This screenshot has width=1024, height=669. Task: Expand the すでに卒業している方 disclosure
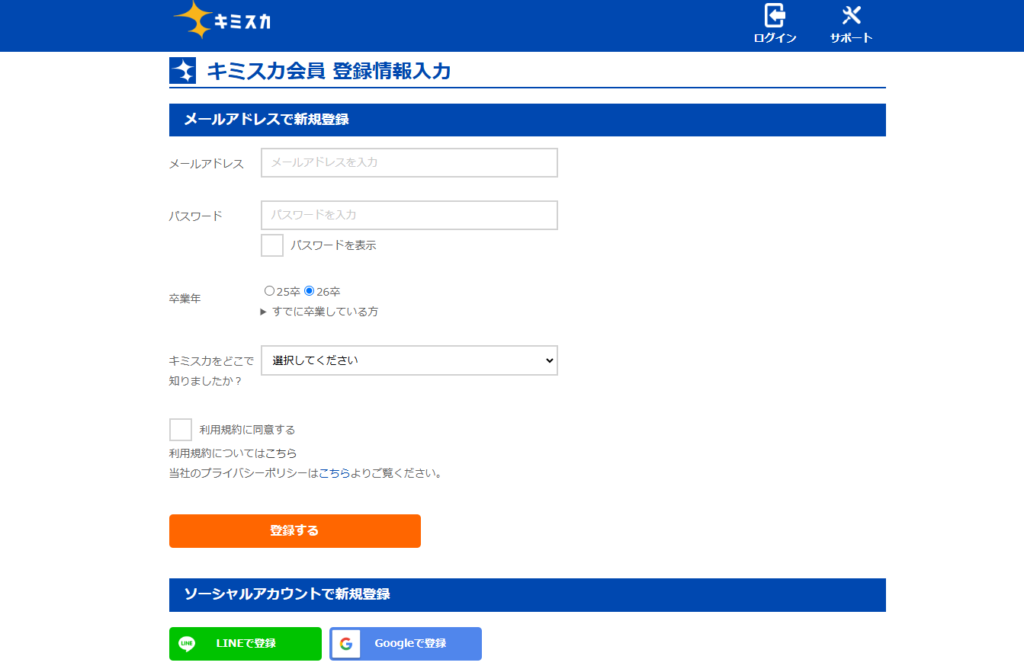(x=319, y=312)
